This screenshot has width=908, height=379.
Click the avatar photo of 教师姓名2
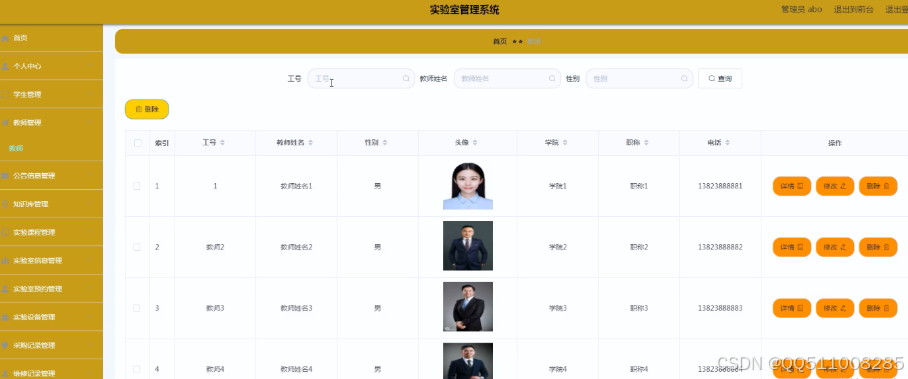468,246
